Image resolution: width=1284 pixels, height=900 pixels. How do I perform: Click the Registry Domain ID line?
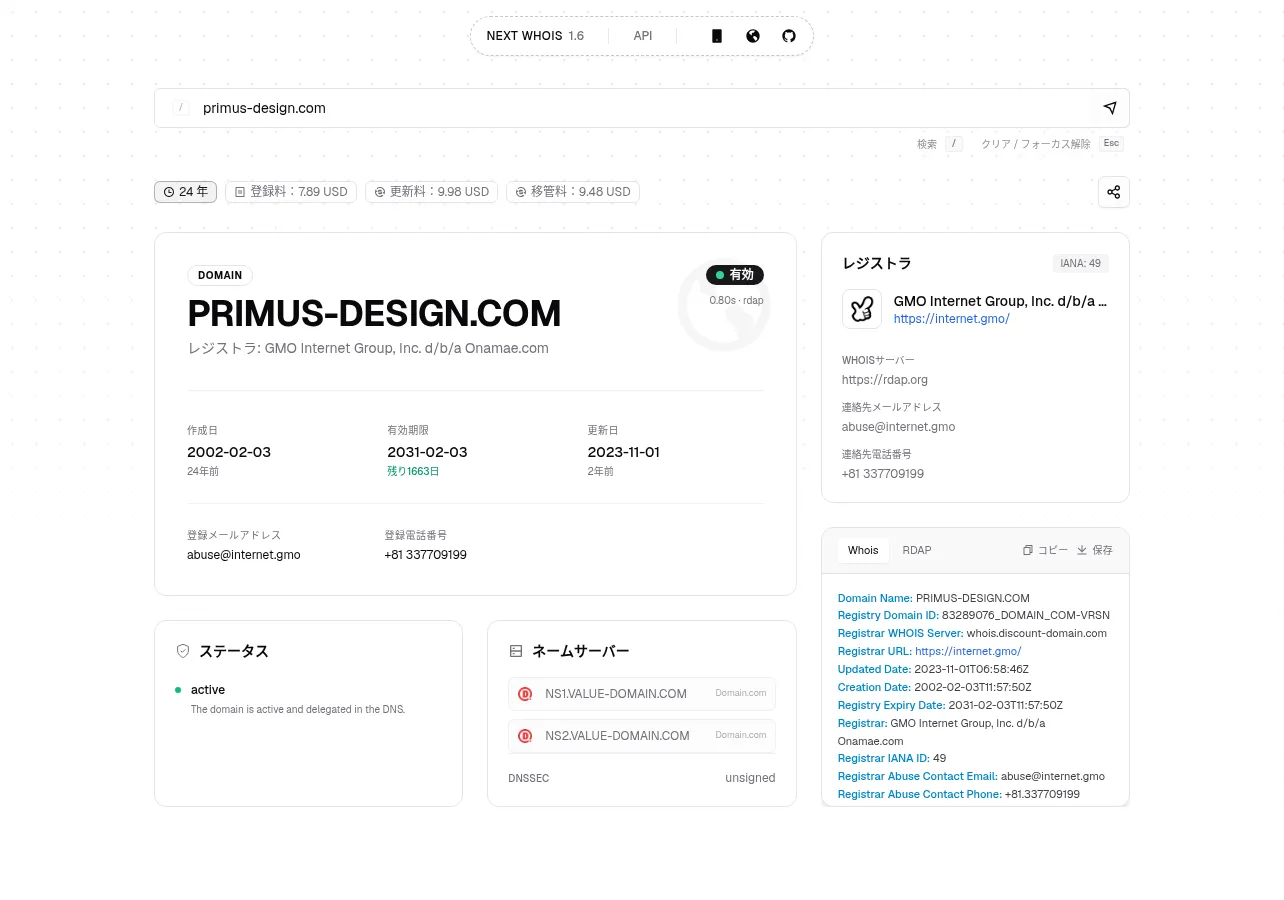click(974, 615)
